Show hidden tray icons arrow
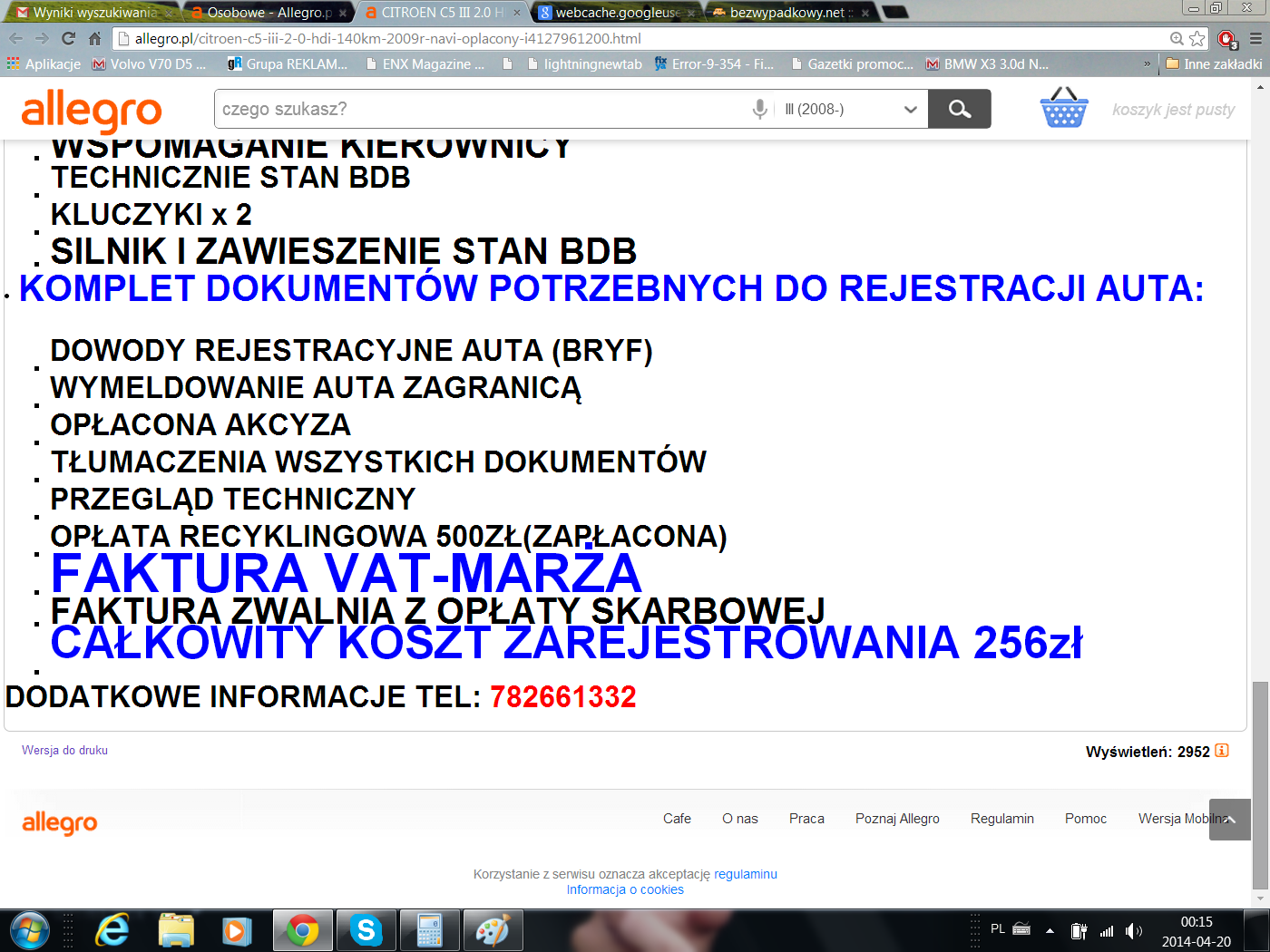Viewport: 1270px width, 952px height. coord(1050,931)
